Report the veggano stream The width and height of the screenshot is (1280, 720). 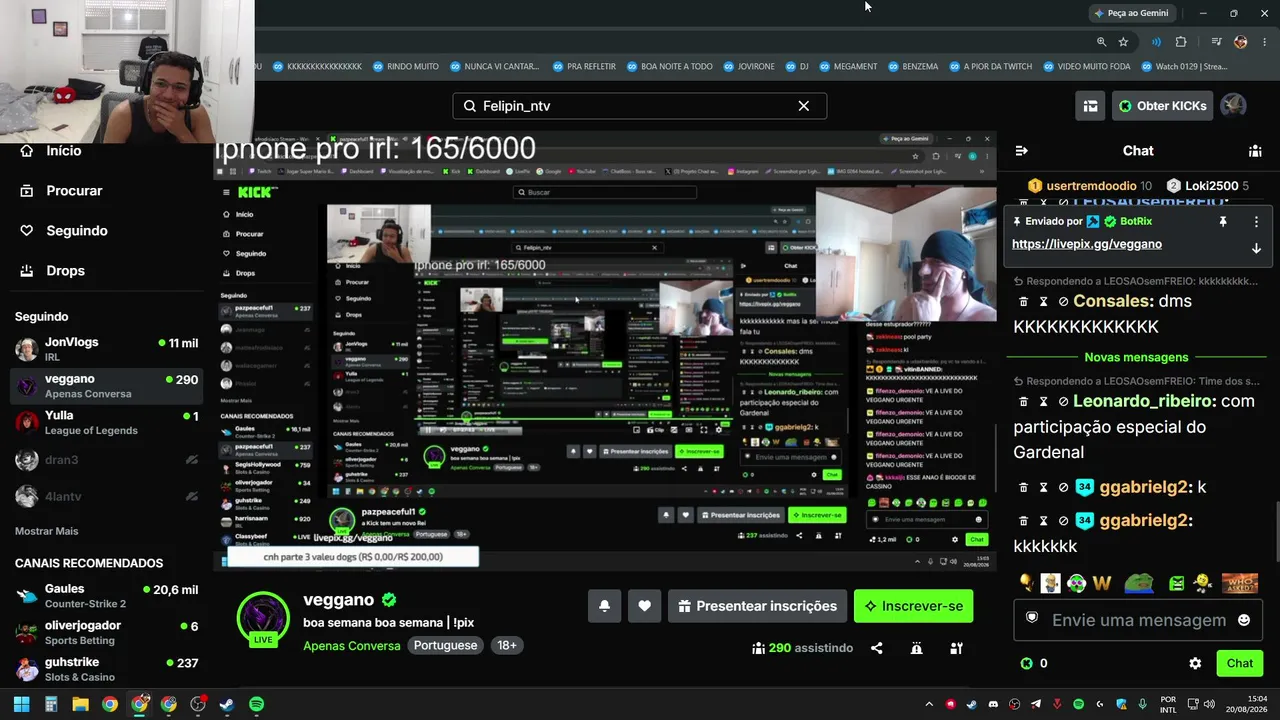point(917,648)
